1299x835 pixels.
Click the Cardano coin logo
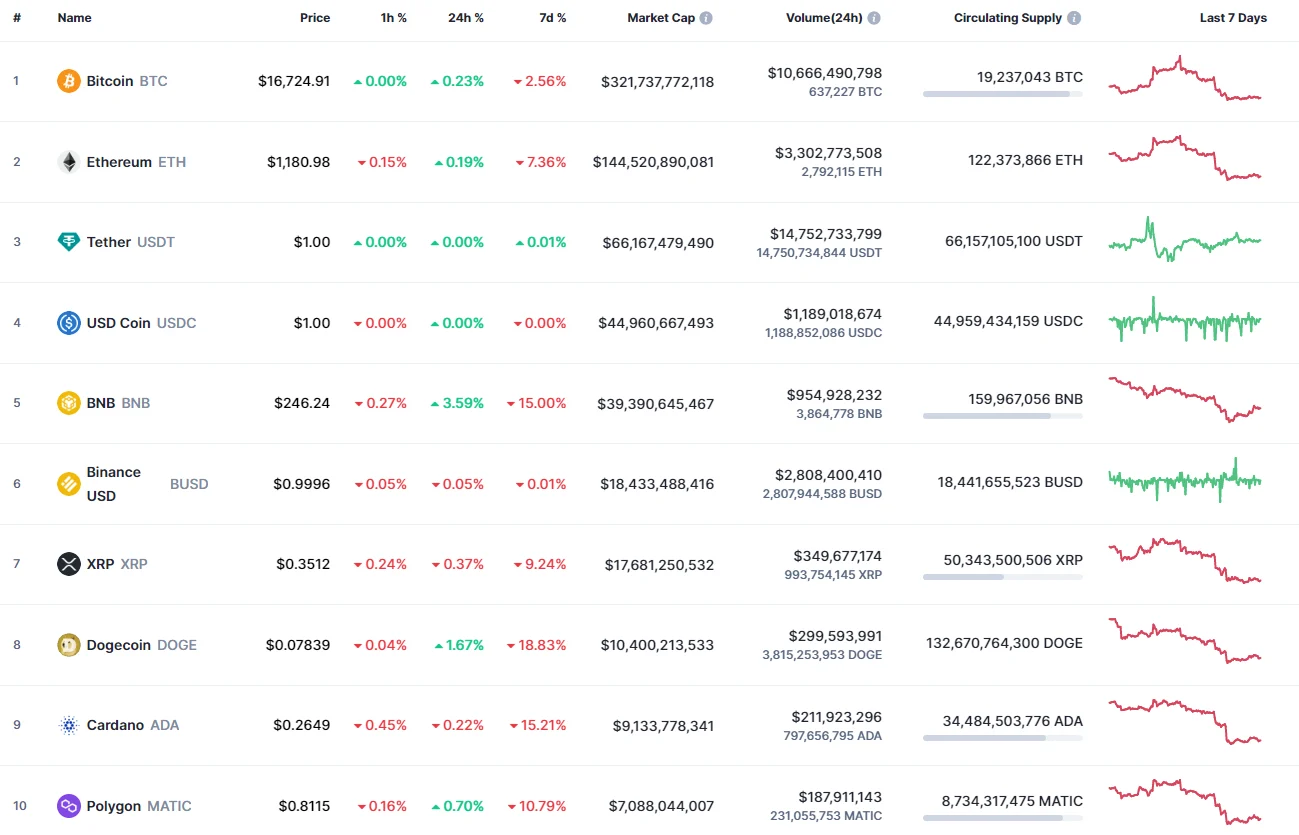coord(68,724)
